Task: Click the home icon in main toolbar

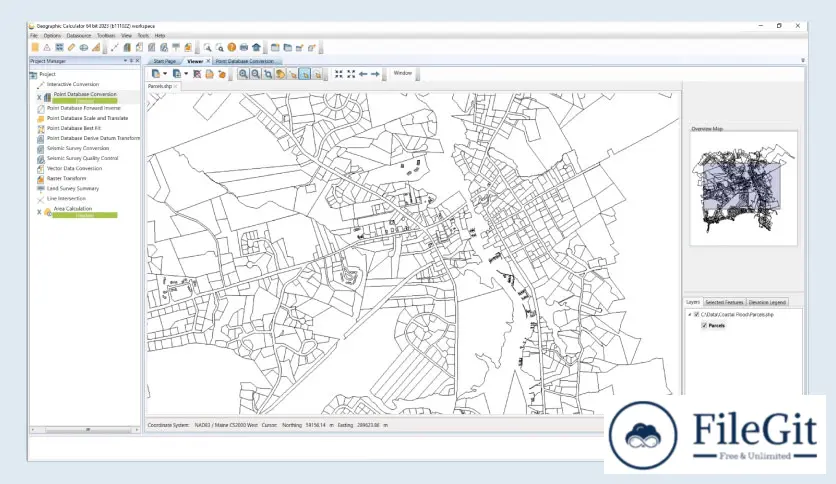Action: pyautogui.click(x=256, y=47)
